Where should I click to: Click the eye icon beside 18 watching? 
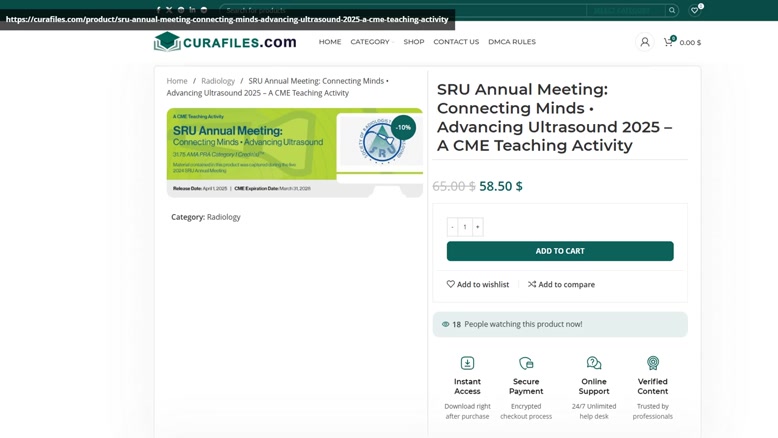(x=446, y=324)
